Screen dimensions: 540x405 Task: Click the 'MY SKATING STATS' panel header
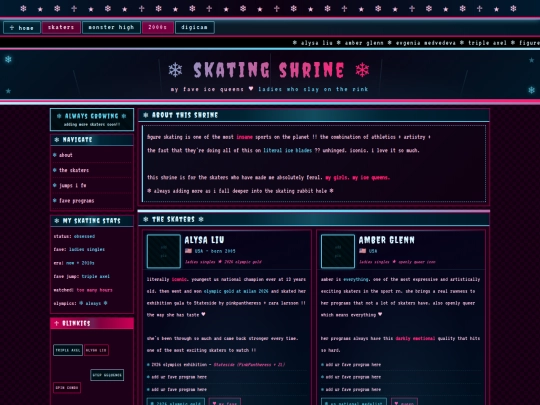(92, 221)
